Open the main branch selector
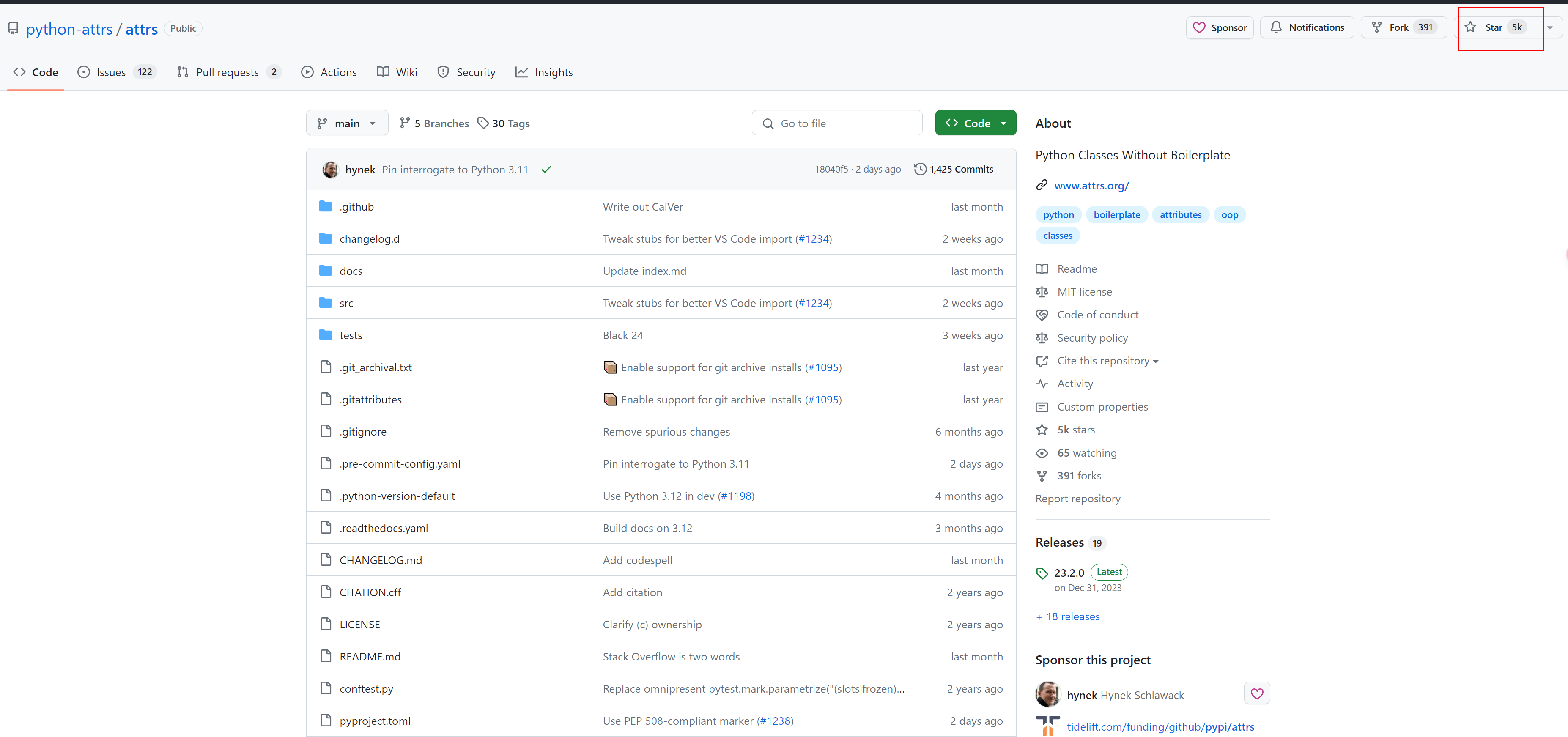 click(x=347, y=123)
